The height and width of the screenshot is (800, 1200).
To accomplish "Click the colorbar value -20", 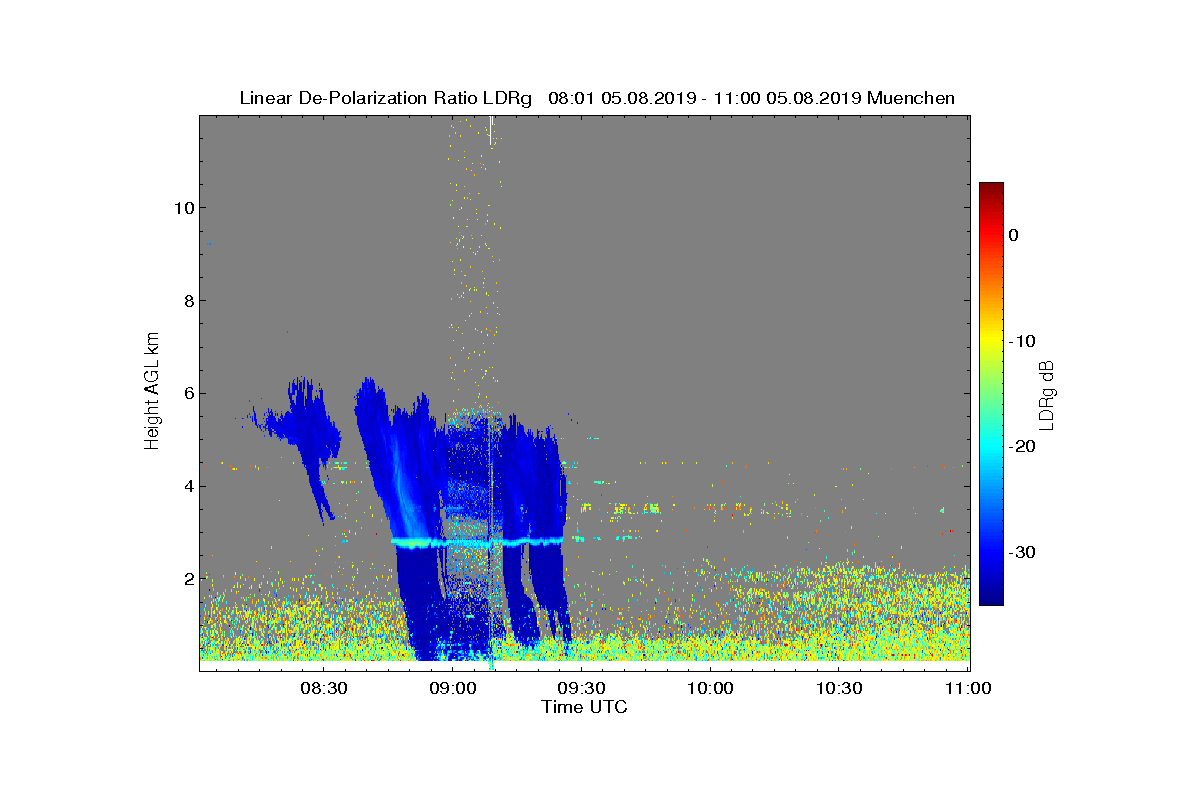I will [x=1021, y=447].
